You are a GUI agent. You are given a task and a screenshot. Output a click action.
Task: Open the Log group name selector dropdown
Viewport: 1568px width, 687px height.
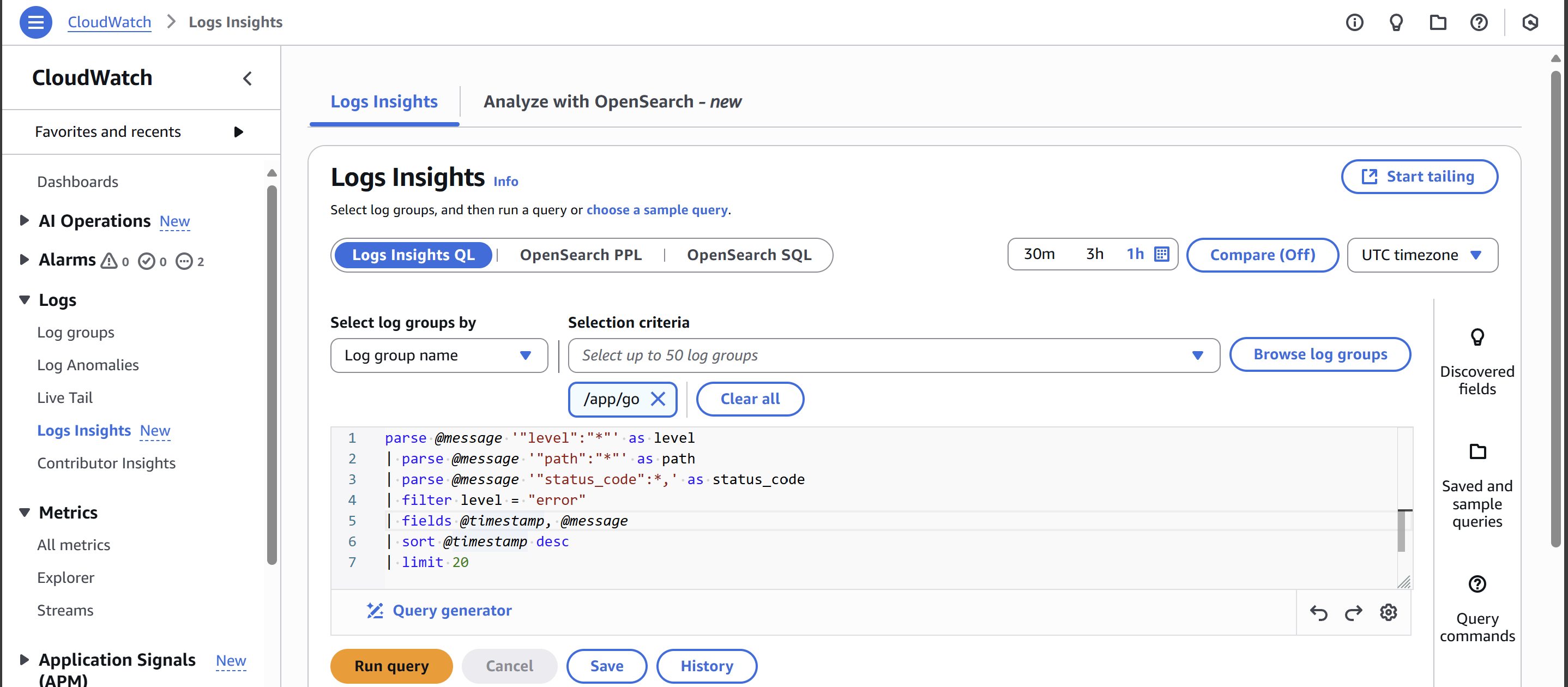coord(439,355)
